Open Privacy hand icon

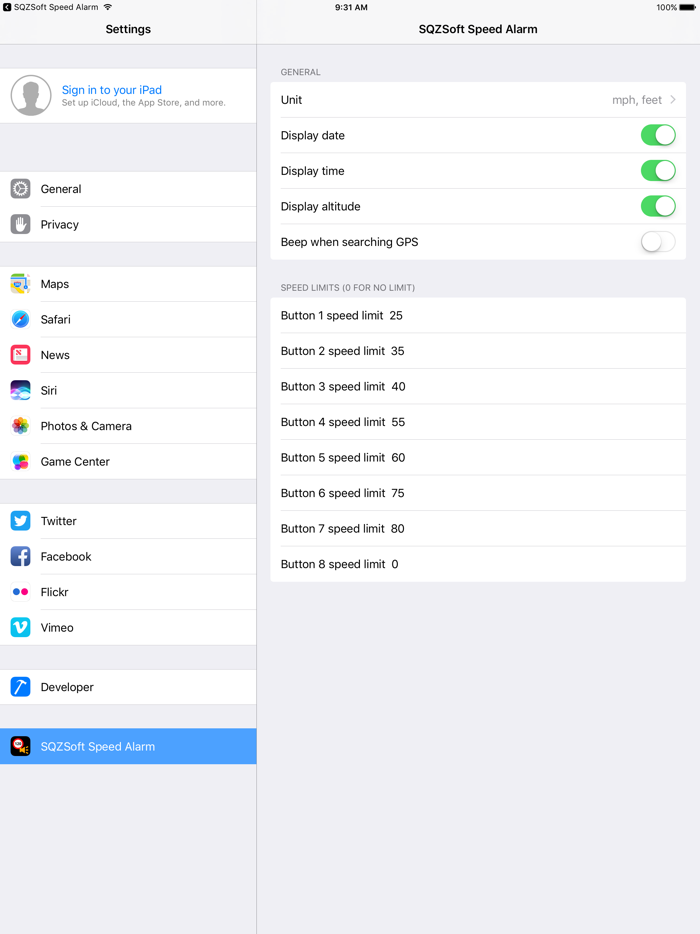point(20,225)
